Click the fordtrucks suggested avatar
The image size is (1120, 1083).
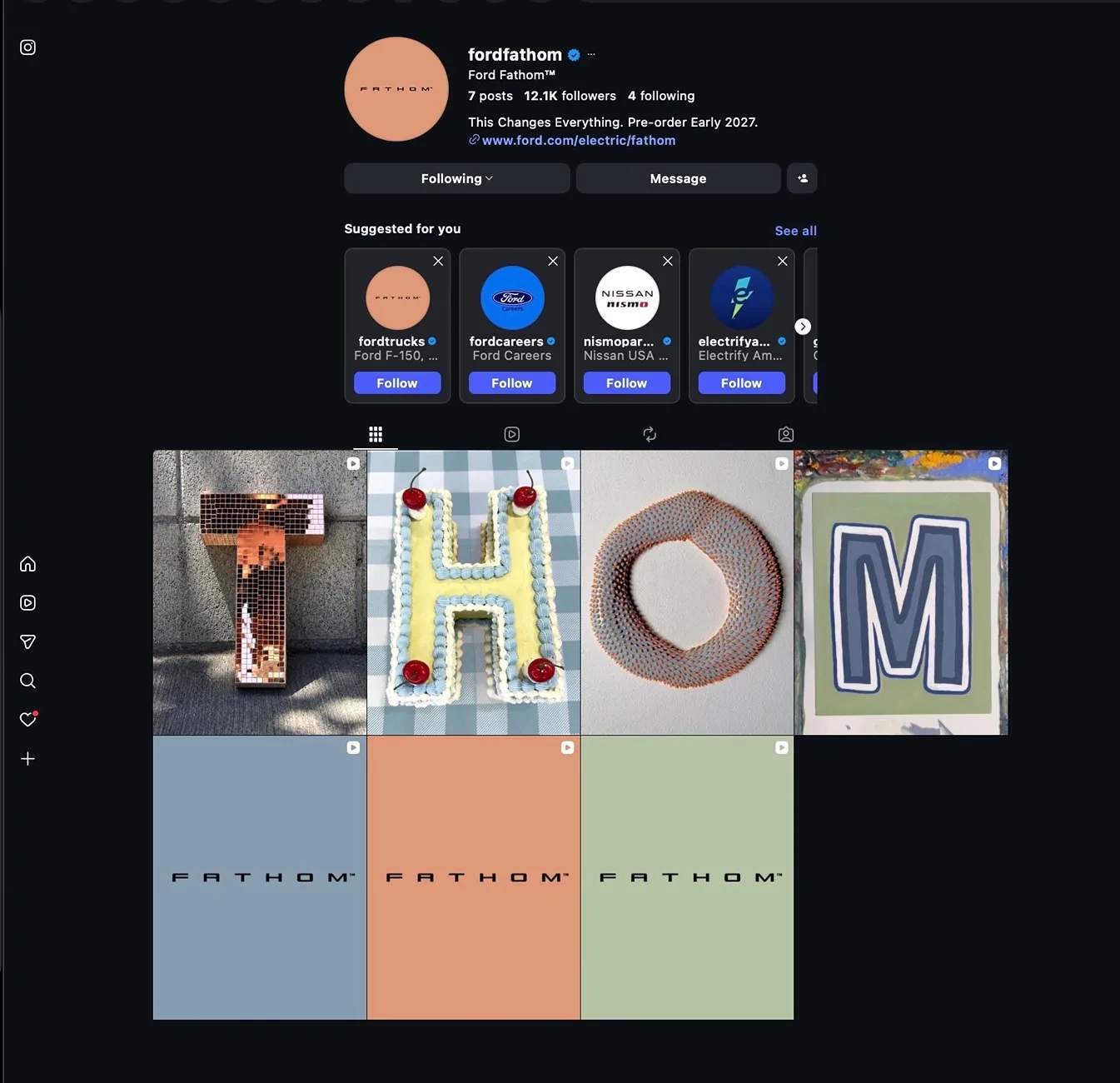tap(398, 297)
